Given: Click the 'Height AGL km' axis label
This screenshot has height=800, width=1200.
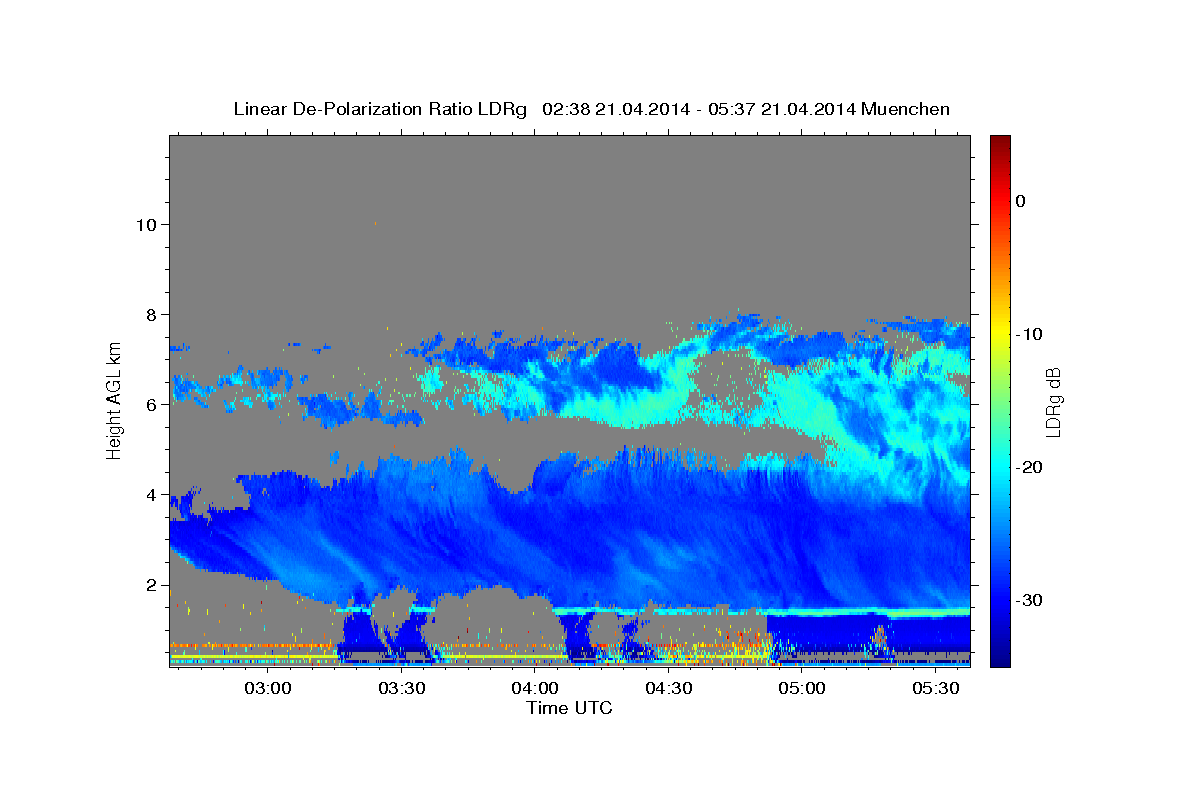Looking at the screenshot, I should point(114,400).
